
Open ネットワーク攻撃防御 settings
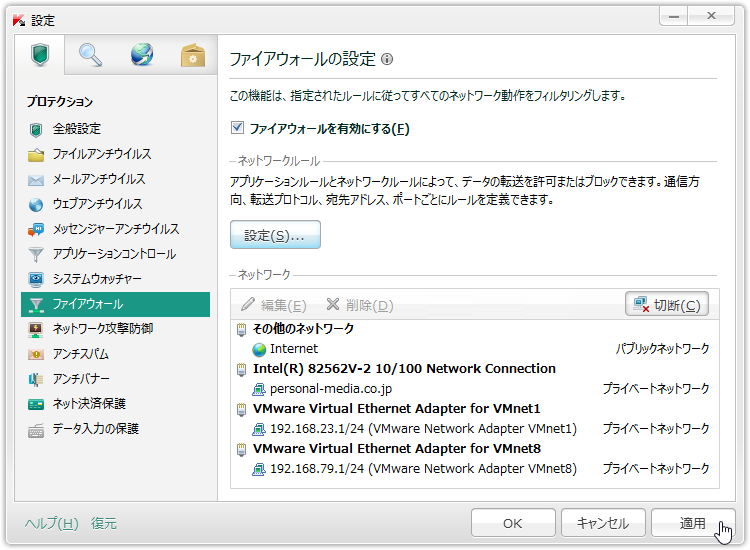pyautogui.click(x=102, y=329)
